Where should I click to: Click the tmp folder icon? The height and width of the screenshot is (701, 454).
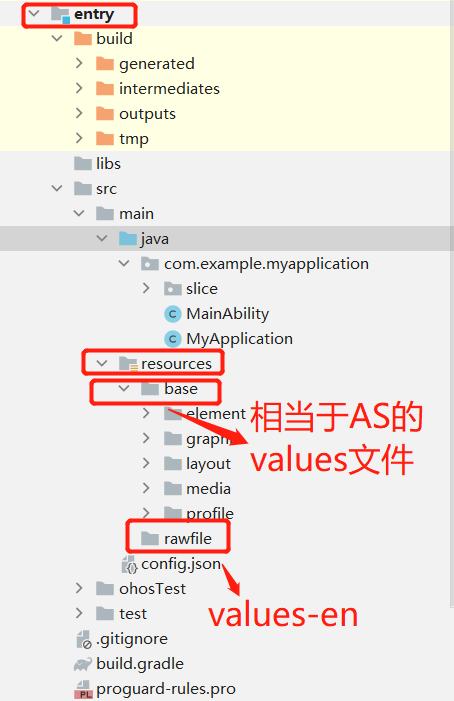click(105, 139)
